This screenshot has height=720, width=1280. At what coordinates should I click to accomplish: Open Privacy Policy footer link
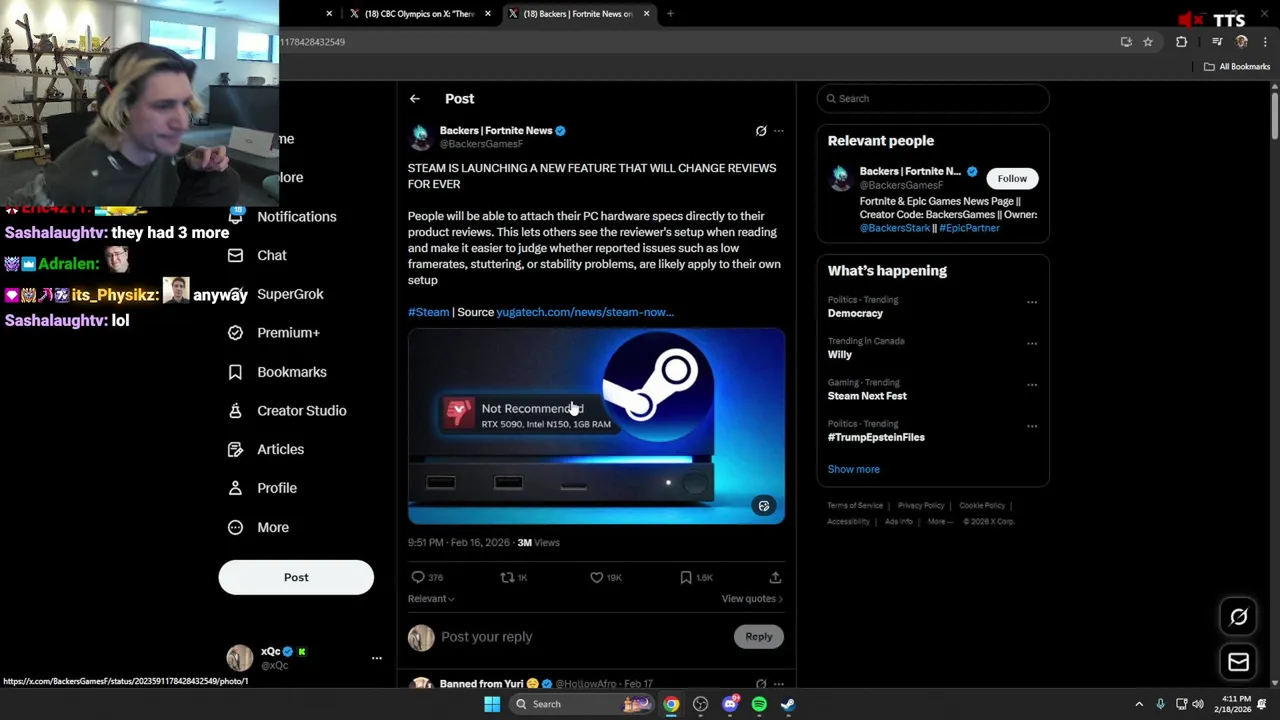coord(921,506)
